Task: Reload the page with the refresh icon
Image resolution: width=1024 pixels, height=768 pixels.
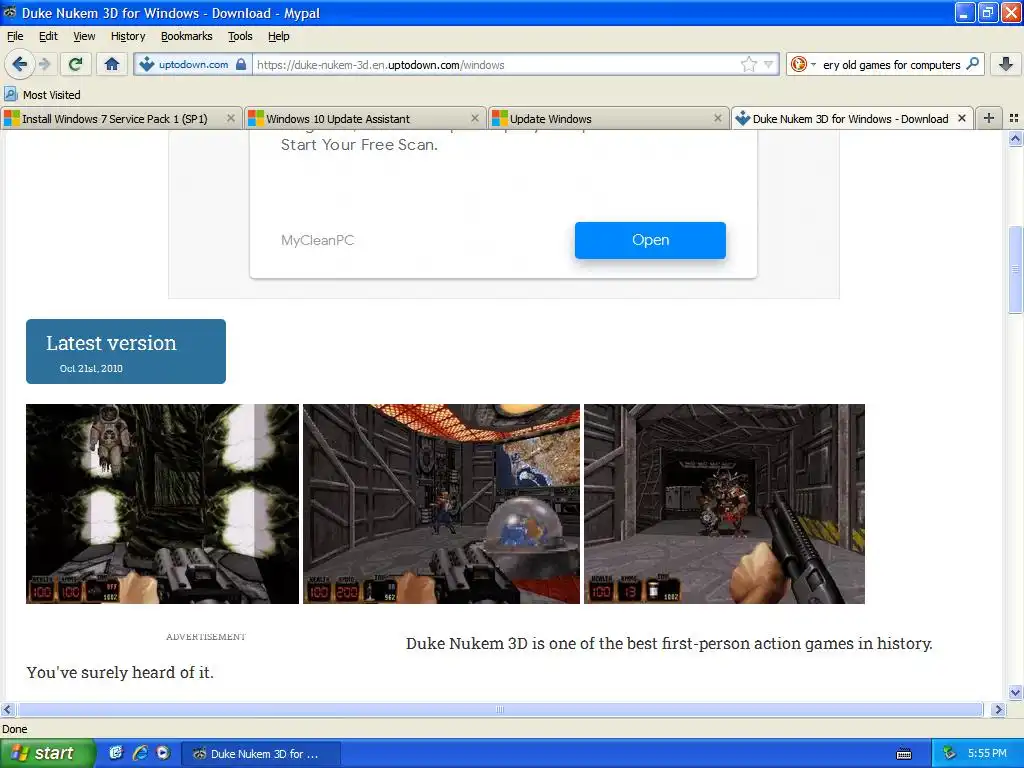Action: [75, 64]
